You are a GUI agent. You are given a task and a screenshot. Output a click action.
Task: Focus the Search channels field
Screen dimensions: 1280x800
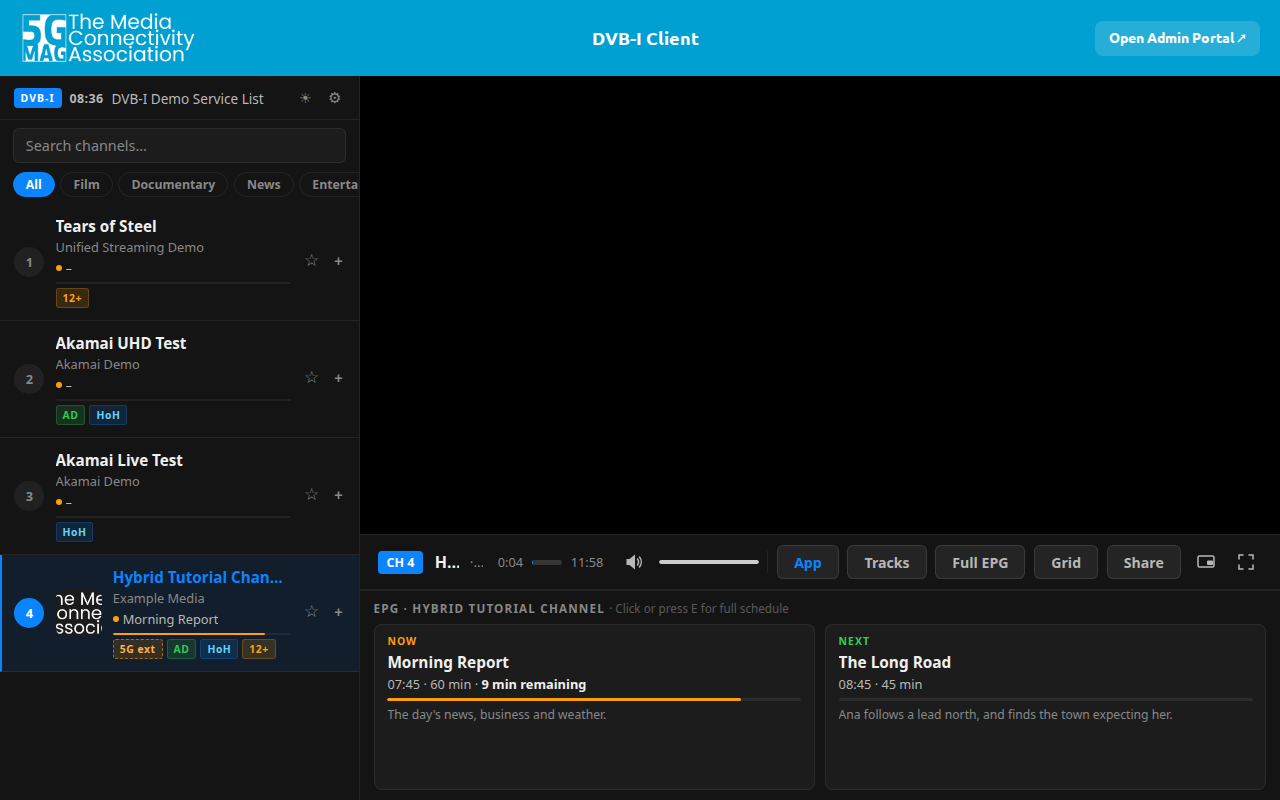tap(179, 145)
